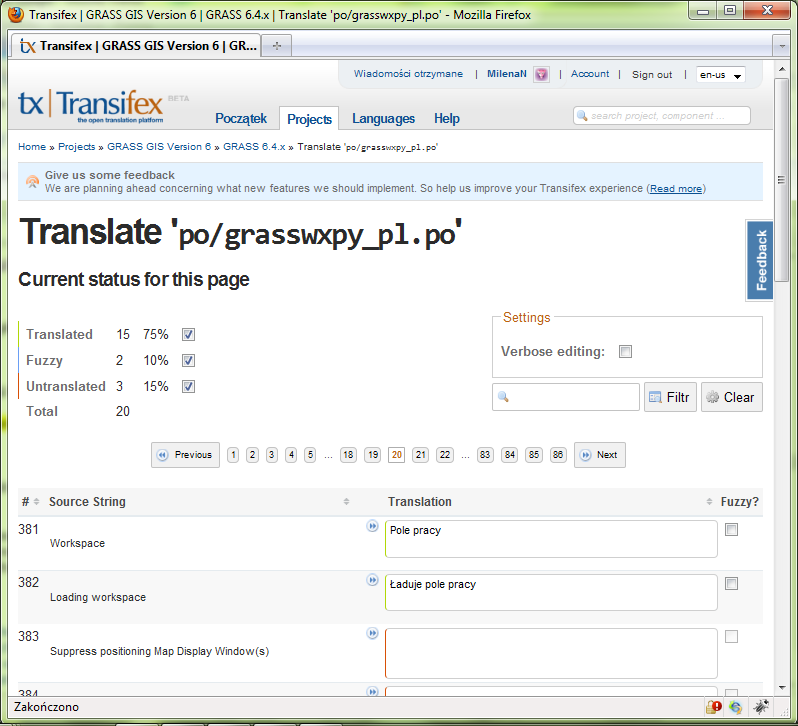Click the Filtr button
This screenshot has width=798, height=726.
pos(670,397)
